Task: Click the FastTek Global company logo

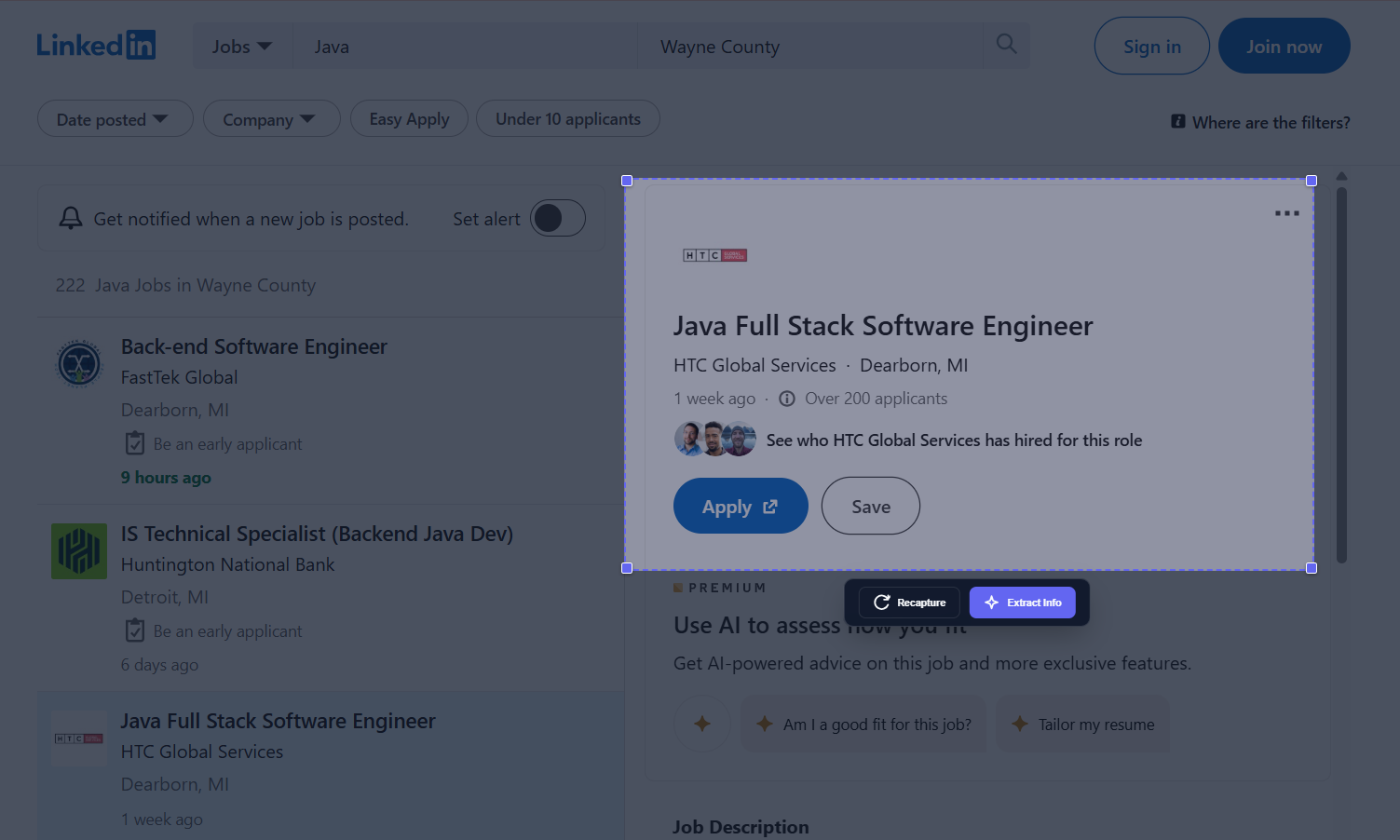Action: click(x=79, y=364)
